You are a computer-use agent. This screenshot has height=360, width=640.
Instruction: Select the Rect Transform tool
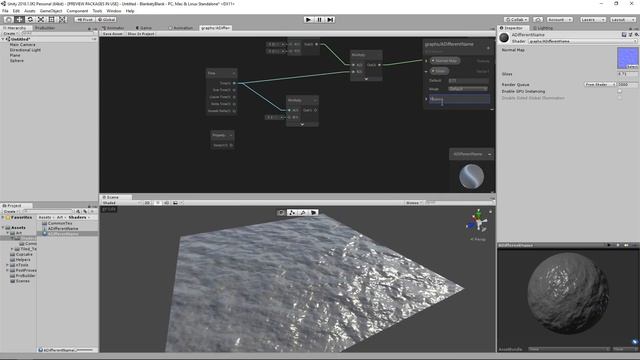tap(51, 20)
